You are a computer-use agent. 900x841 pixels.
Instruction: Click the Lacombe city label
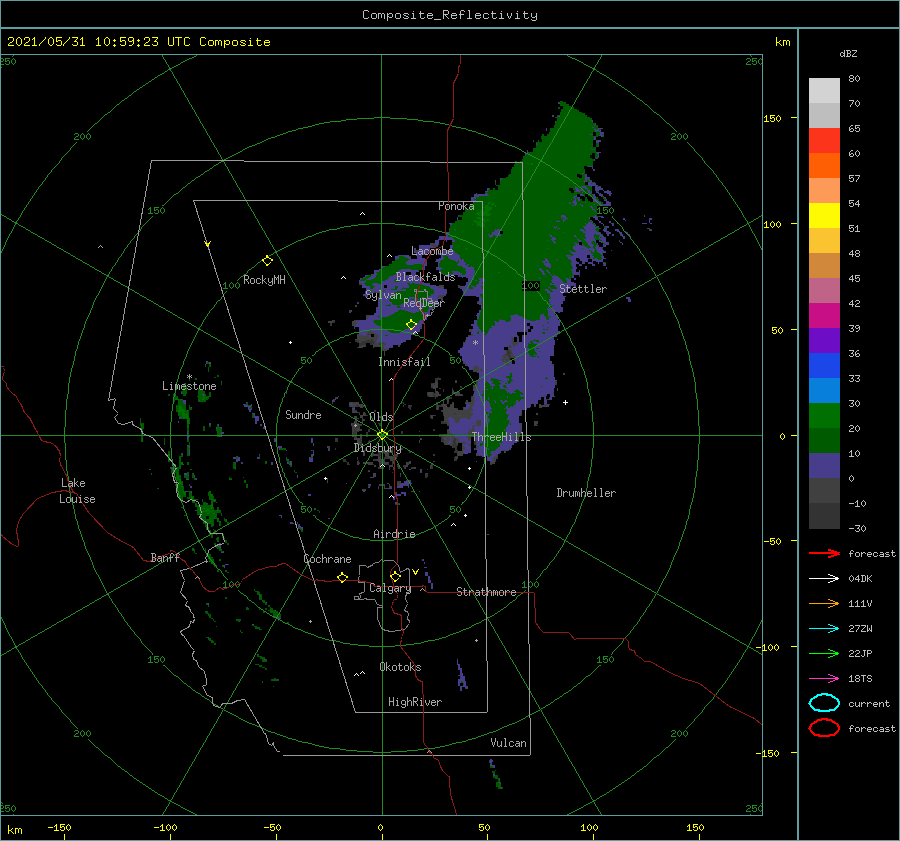pyautogui.click(x=432, y=251)
